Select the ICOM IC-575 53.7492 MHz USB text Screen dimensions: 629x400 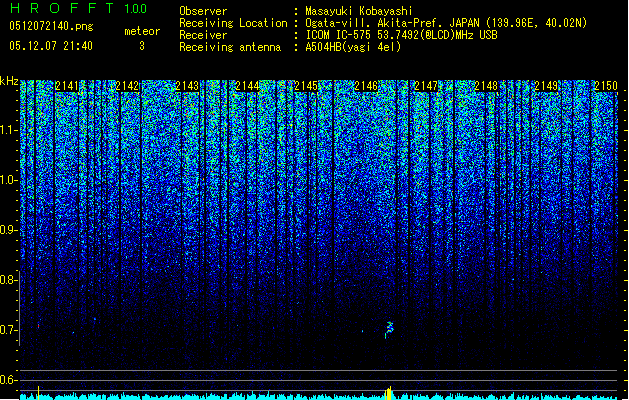click(401, 35)
